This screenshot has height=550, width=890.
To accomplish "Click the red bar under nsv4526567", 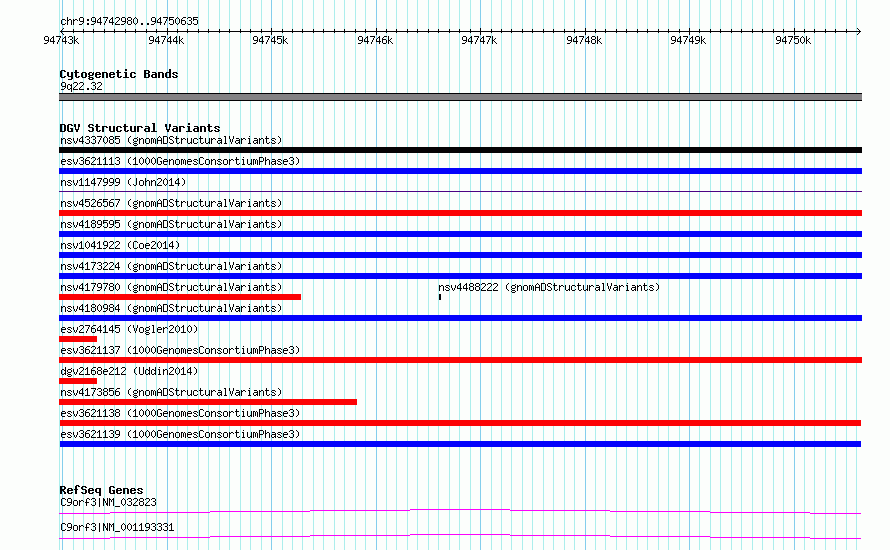I will click(x=460, y=213).
